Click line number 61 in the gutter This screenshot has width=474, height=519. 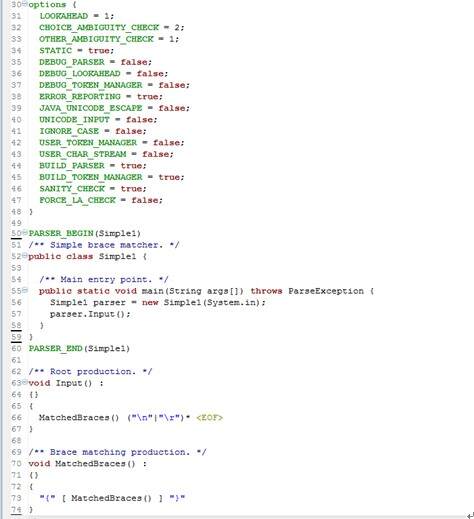click(x=16, y=360)
